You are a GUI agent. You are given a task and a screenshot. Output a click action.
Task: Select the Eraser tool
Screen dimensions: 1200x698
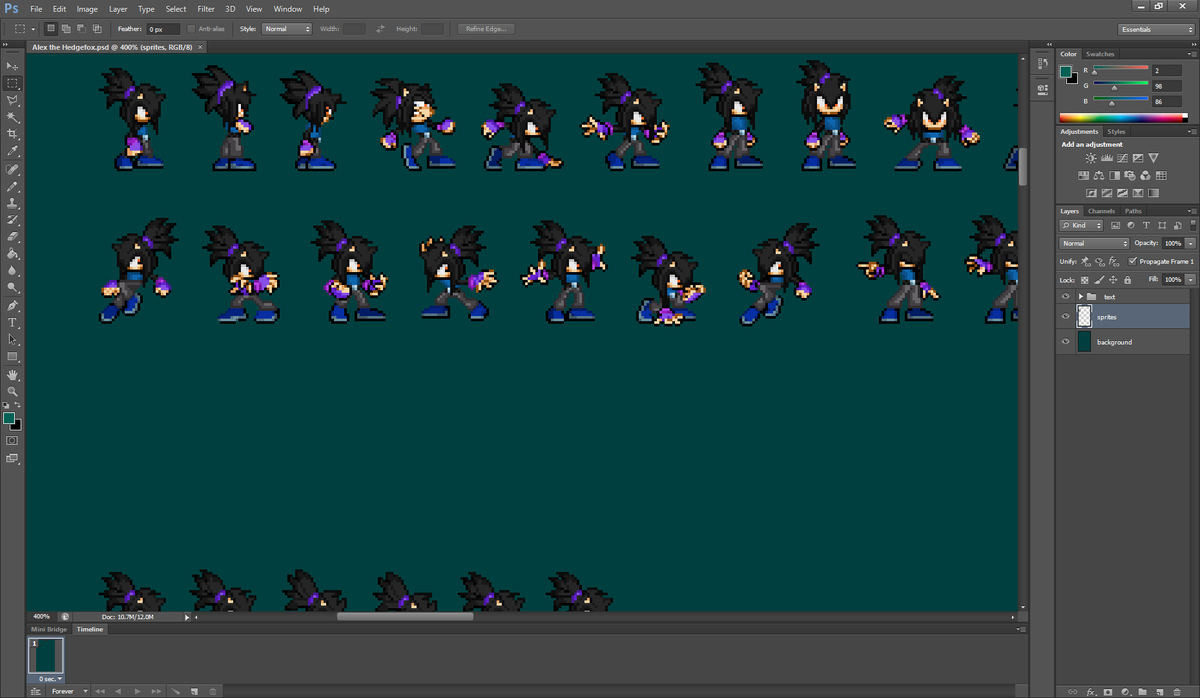click(x=12, y=237)
